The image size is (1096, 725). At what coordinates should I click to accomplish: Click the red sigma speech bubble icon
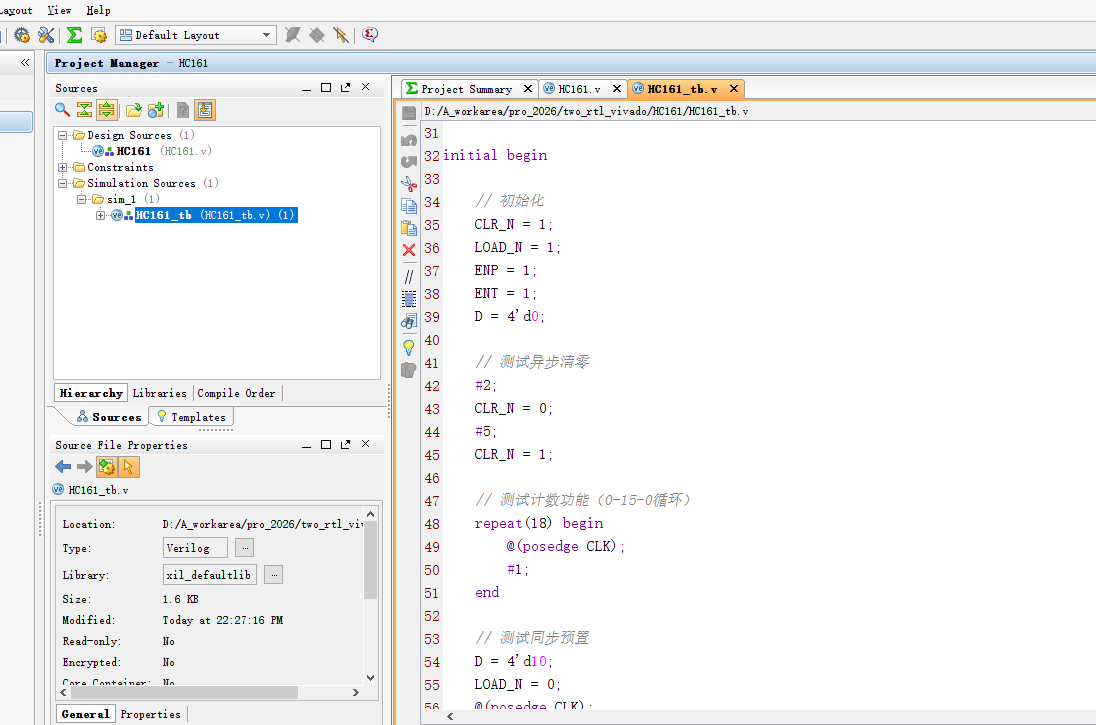(x=370, y=35)
